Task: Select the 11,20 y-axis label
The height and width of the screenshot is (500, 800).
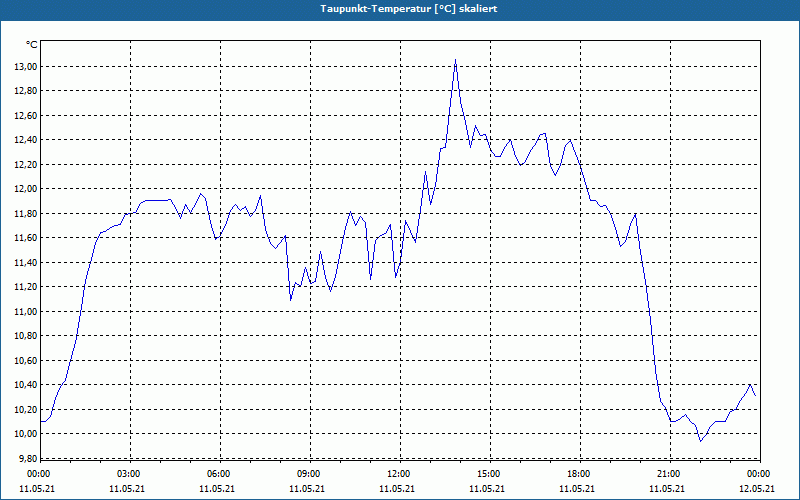Action: [x=24, y=287]
